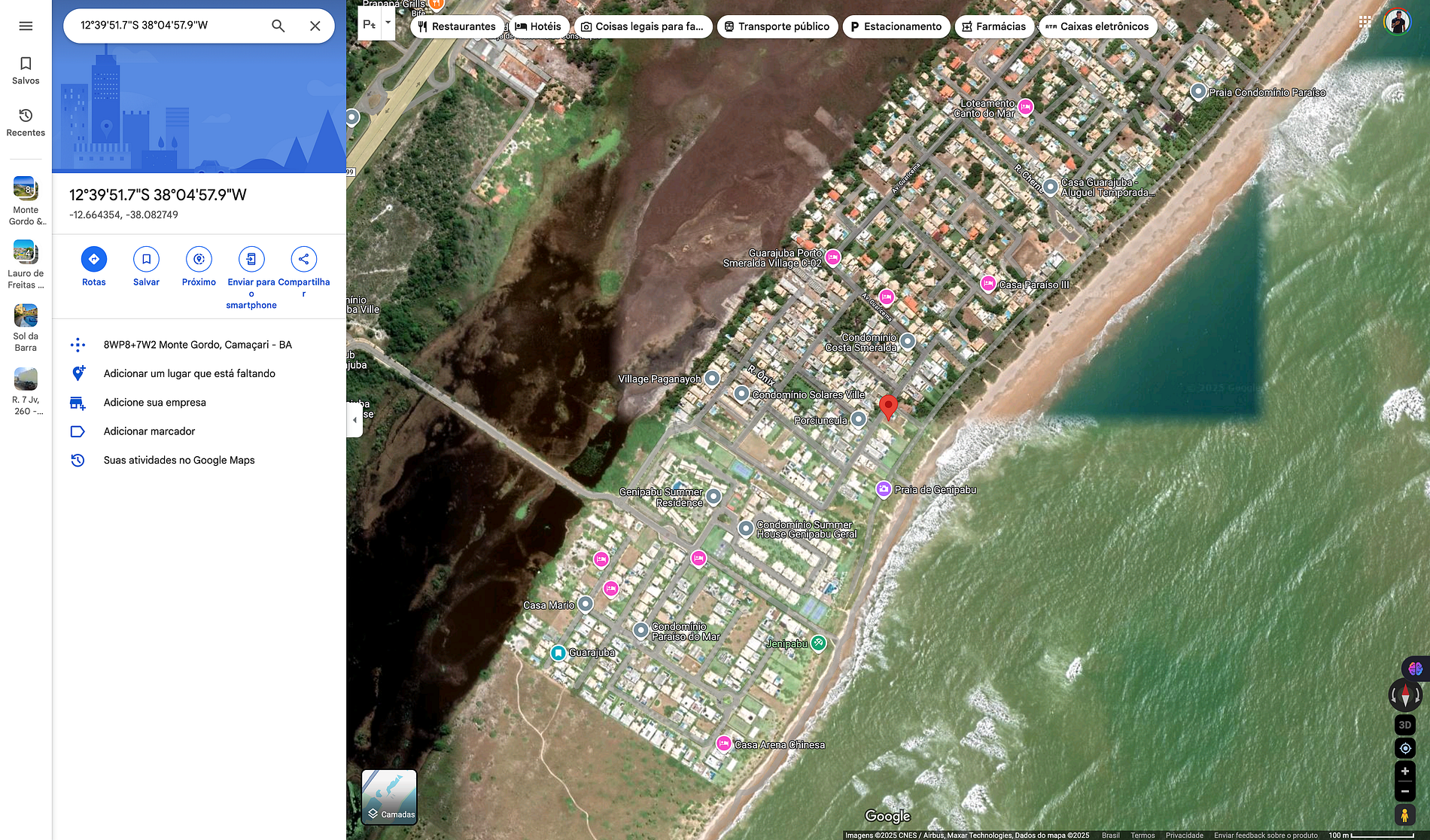Select the Restaurantes category chip
The image size is (1430, 840).
456,26
